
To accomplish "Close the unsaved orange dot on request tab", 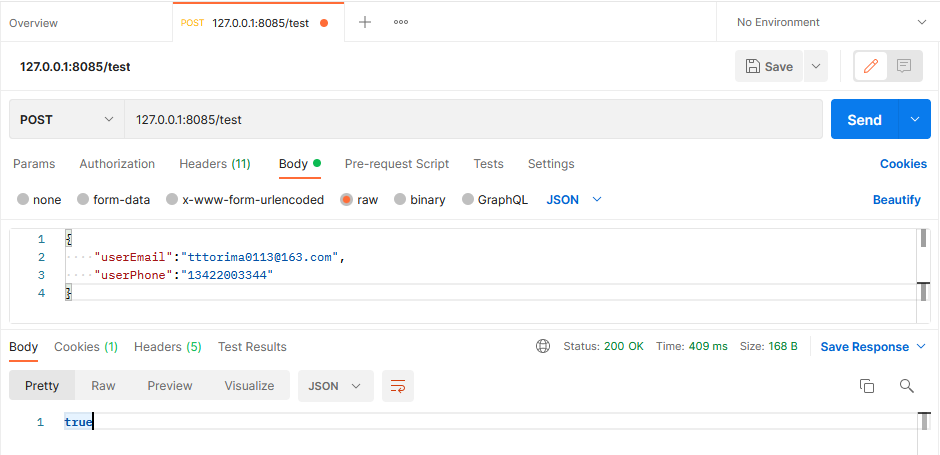I will click(324, 23).
